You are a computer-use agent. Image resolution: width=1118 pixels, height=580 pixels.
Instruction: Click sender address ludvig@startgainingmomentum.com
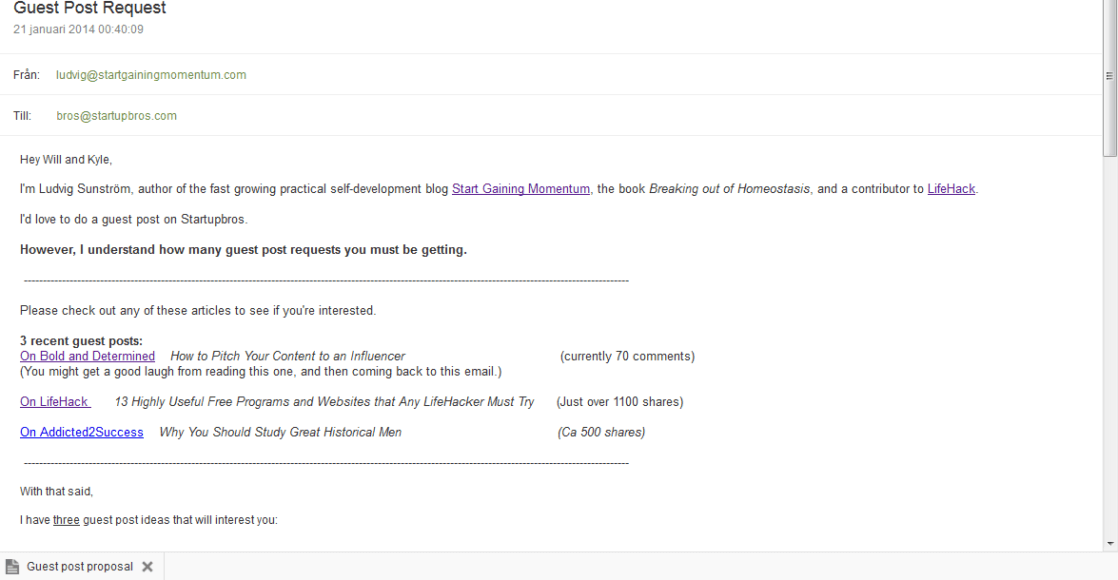point(151,75)
